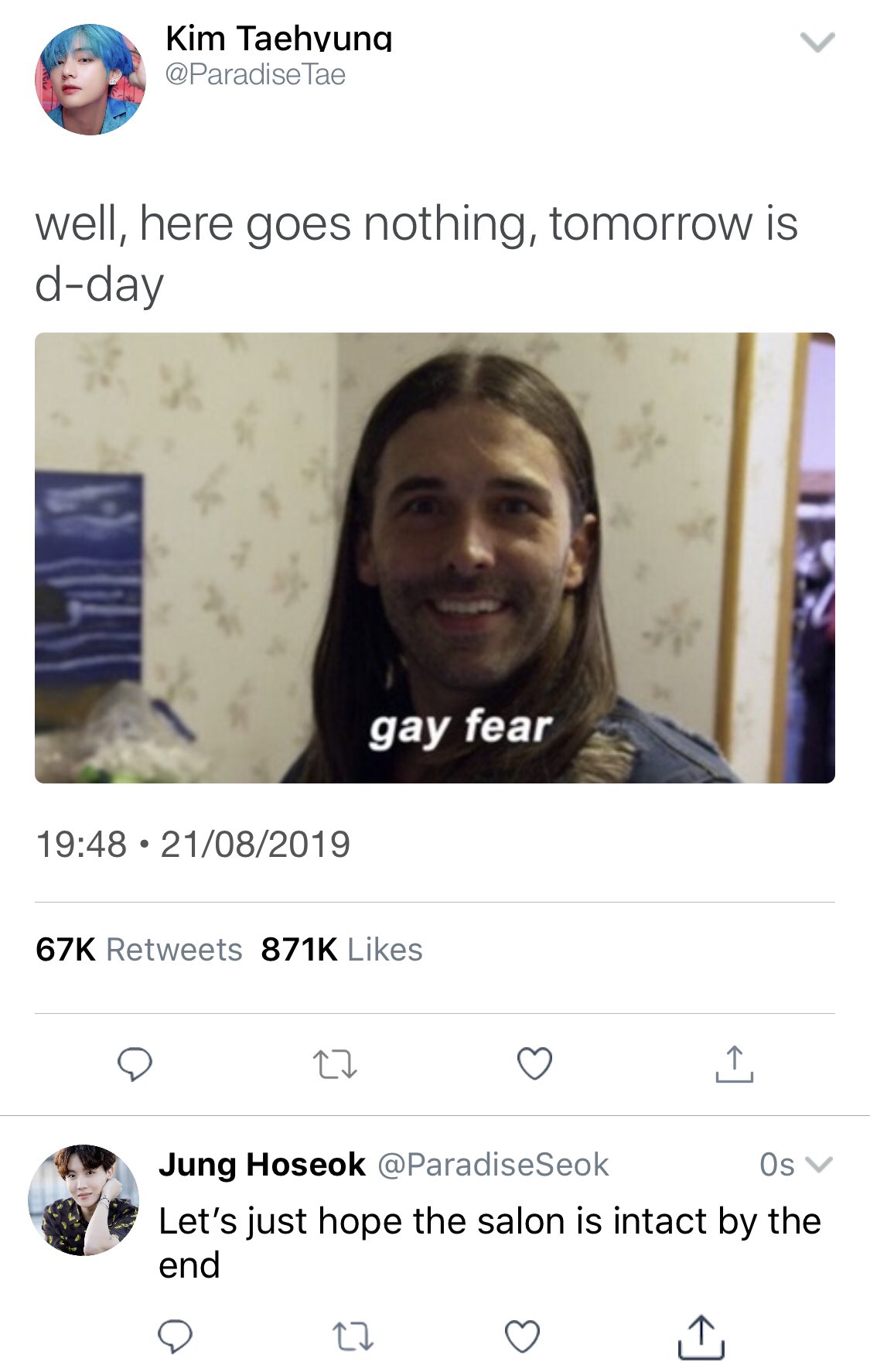Image resolution: width=870 pixels, height=1372 pixels.
Task: Reply to Jung Hoseok's comment
Action: pos(175,1336)
